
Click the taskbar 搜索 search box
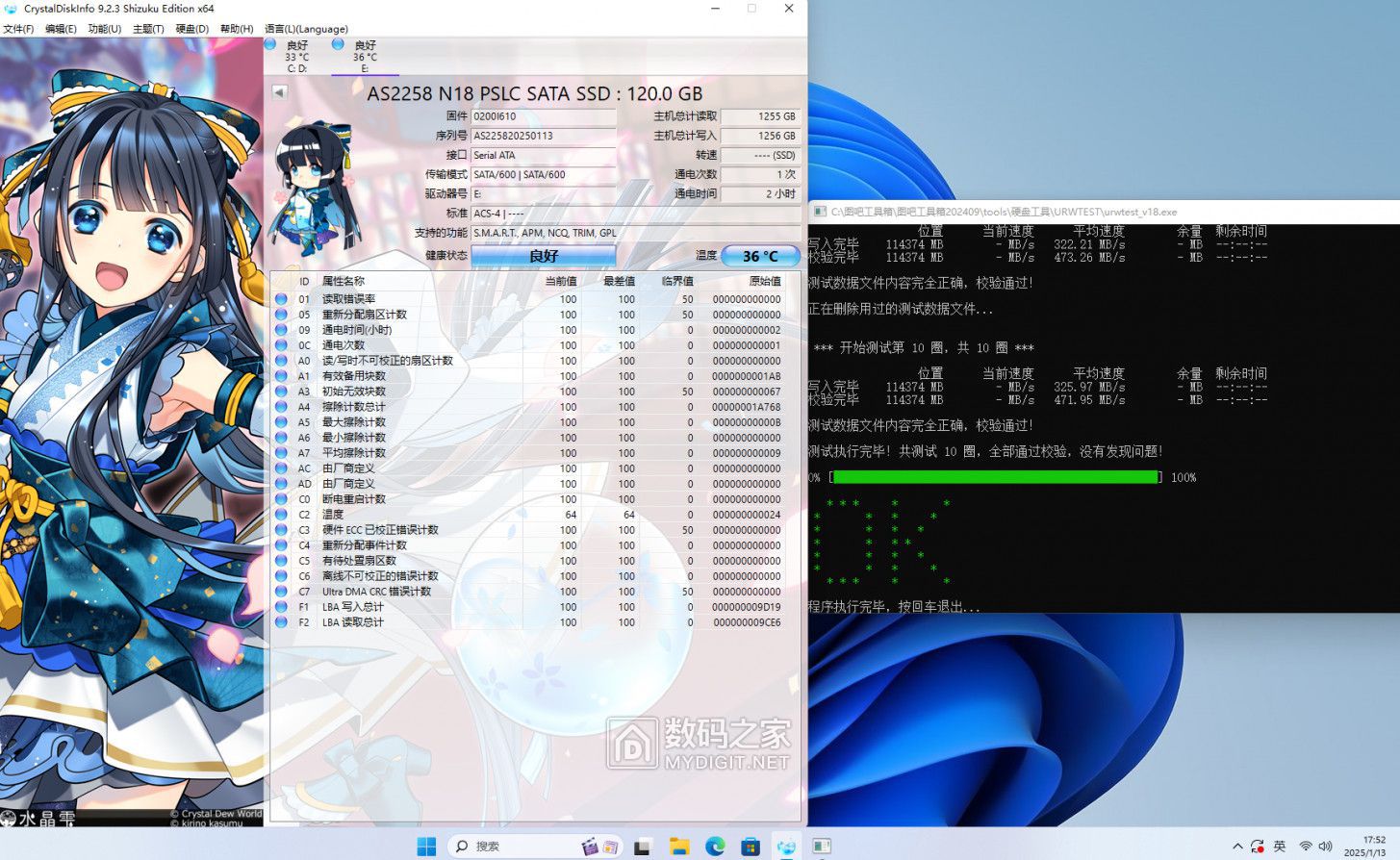[x=537, y=846]
